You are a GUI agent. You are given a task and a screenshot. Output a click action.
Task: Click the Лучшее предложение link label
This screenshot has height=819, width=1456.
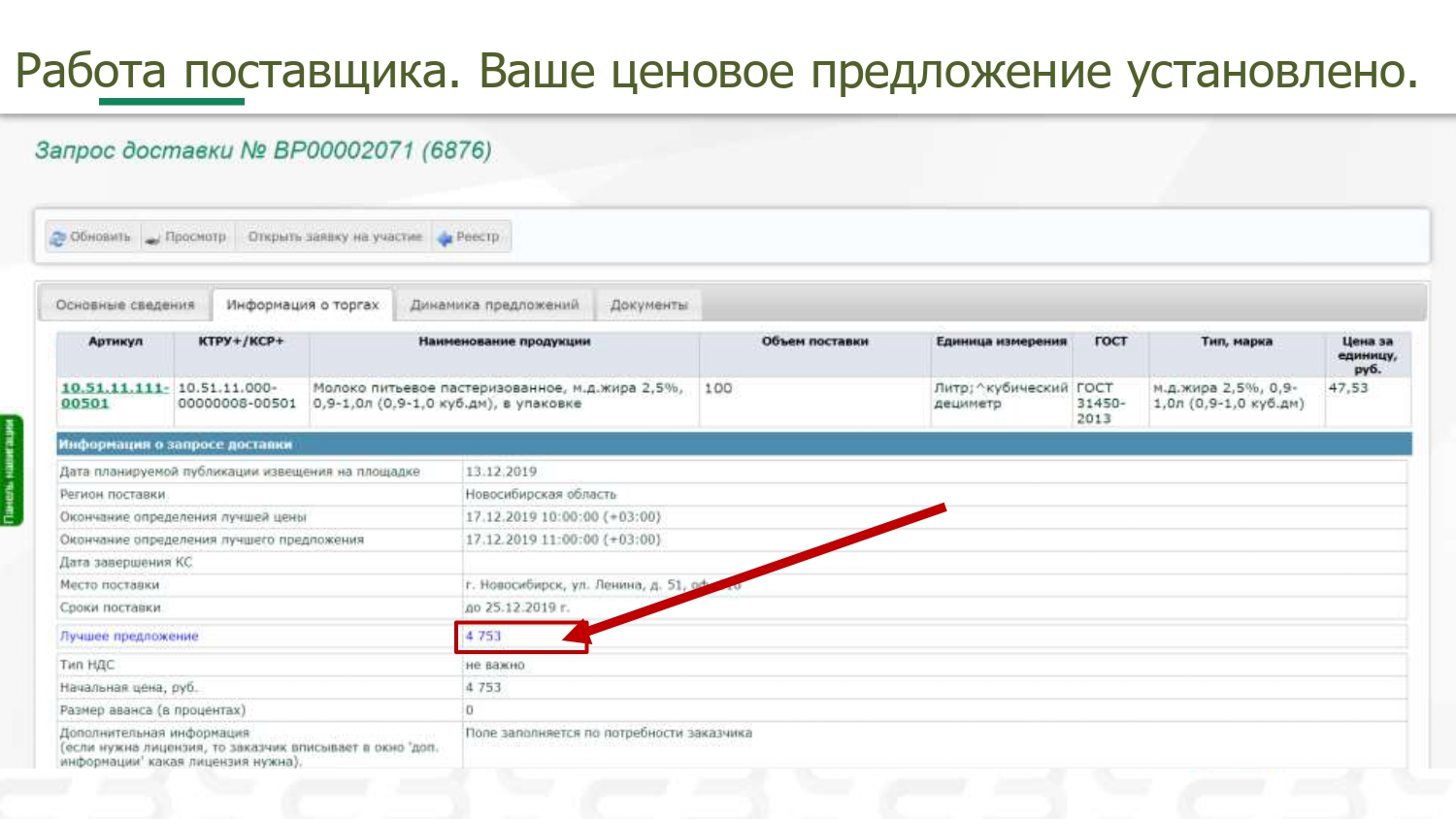[129, 637]
